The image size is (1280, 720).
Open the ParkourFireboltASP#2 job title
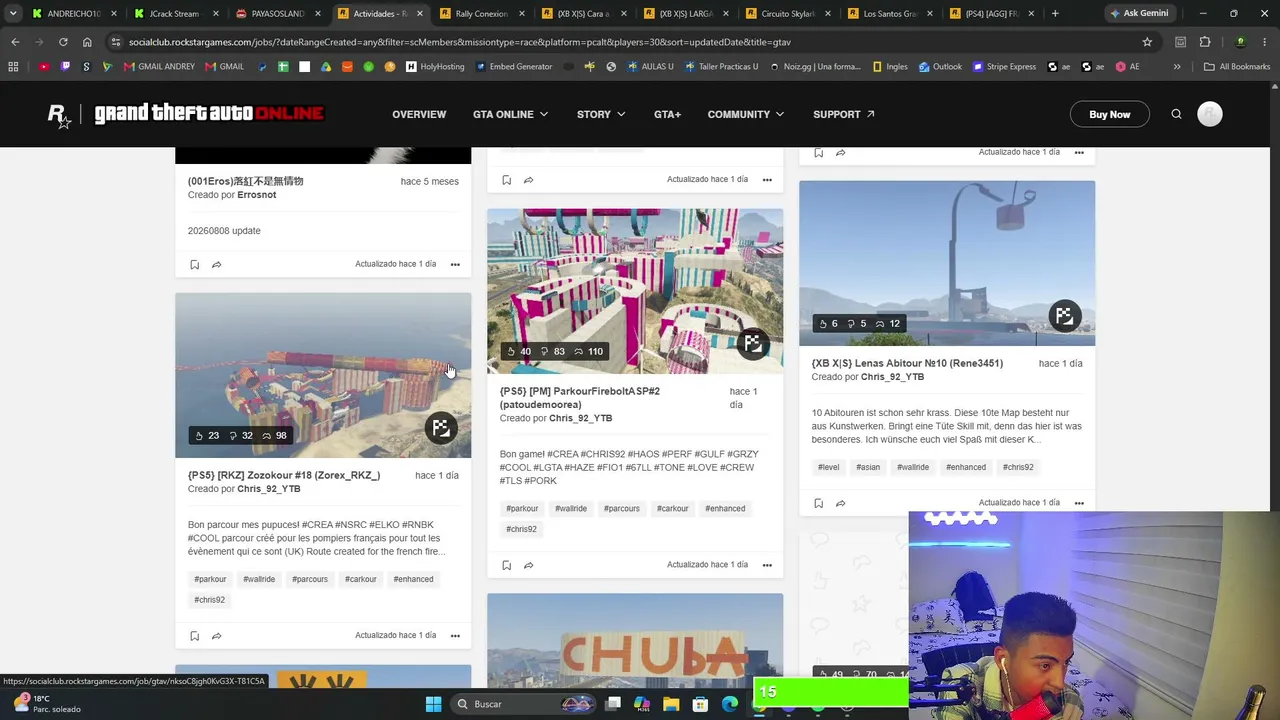(x=580, y=398)
